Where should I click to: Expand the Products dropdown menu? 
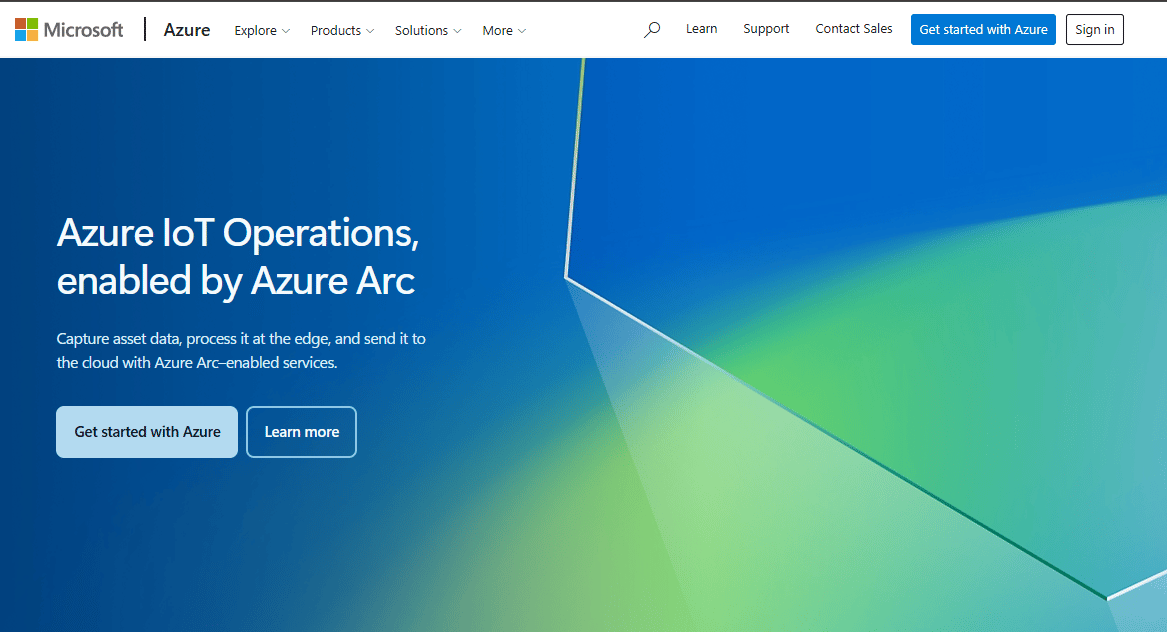[342, 31]
